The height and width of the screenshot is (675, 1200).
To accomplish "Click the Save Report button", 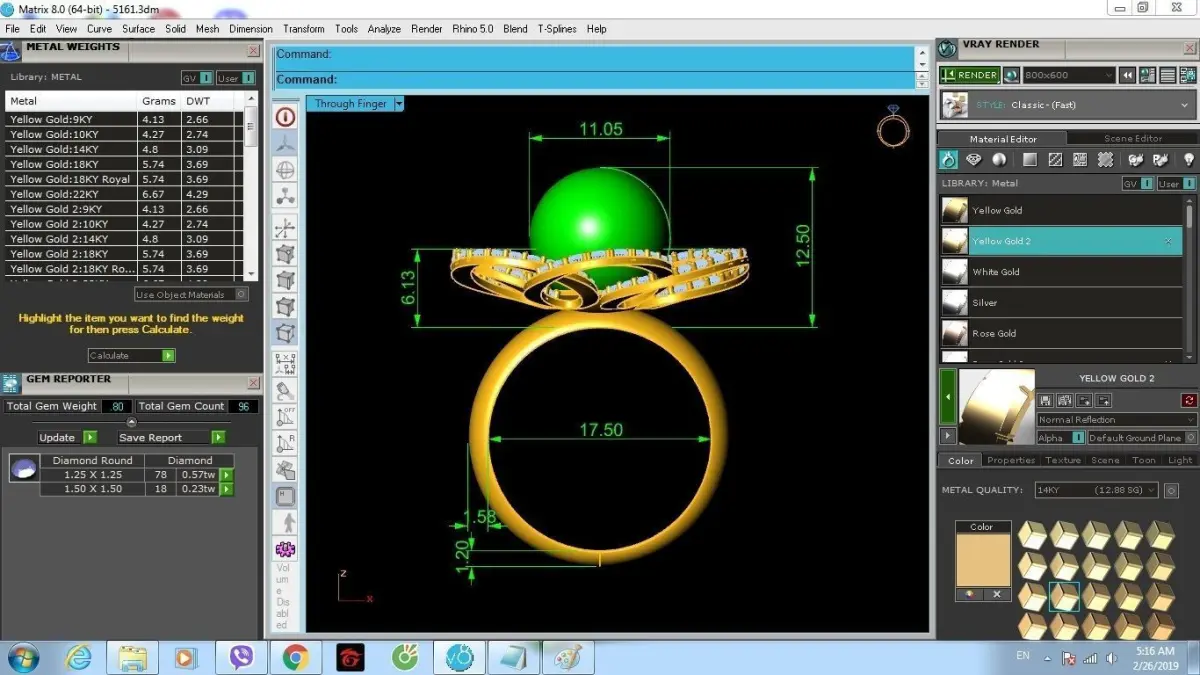I will coord(170,438).
